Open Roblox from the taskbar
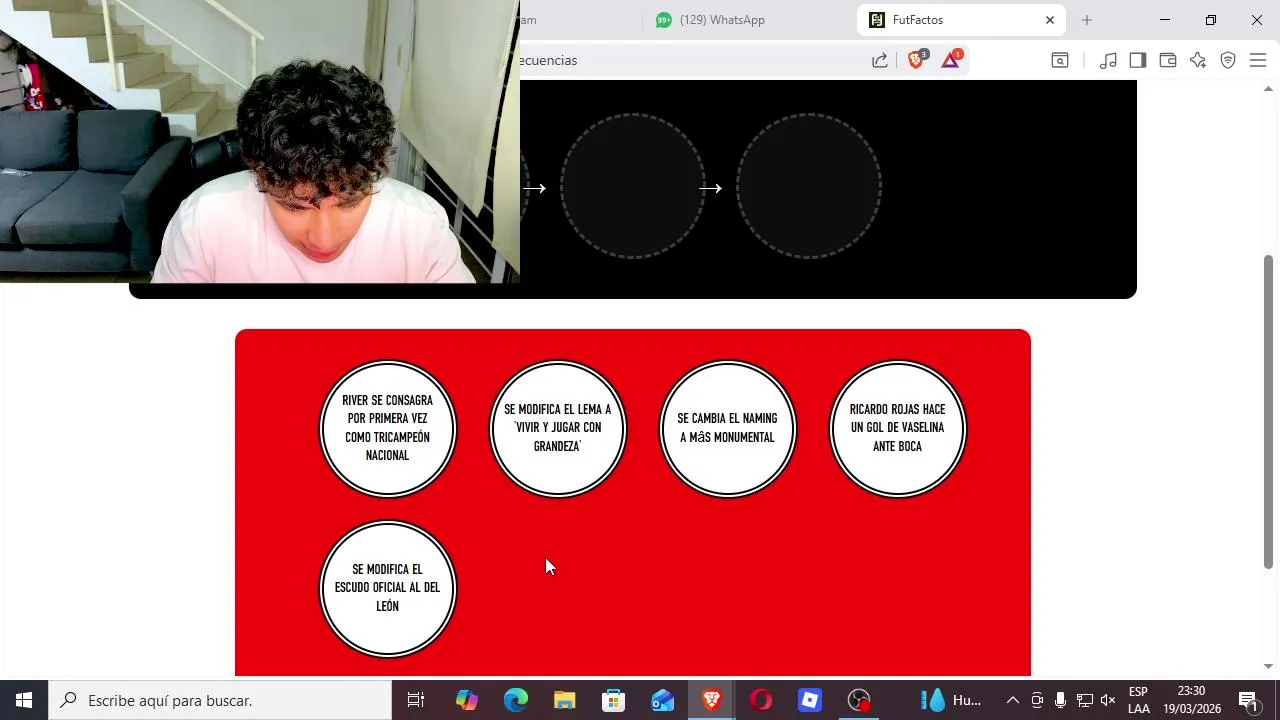The height and width of the screenshot is (720, 1280). pos(810,700)
